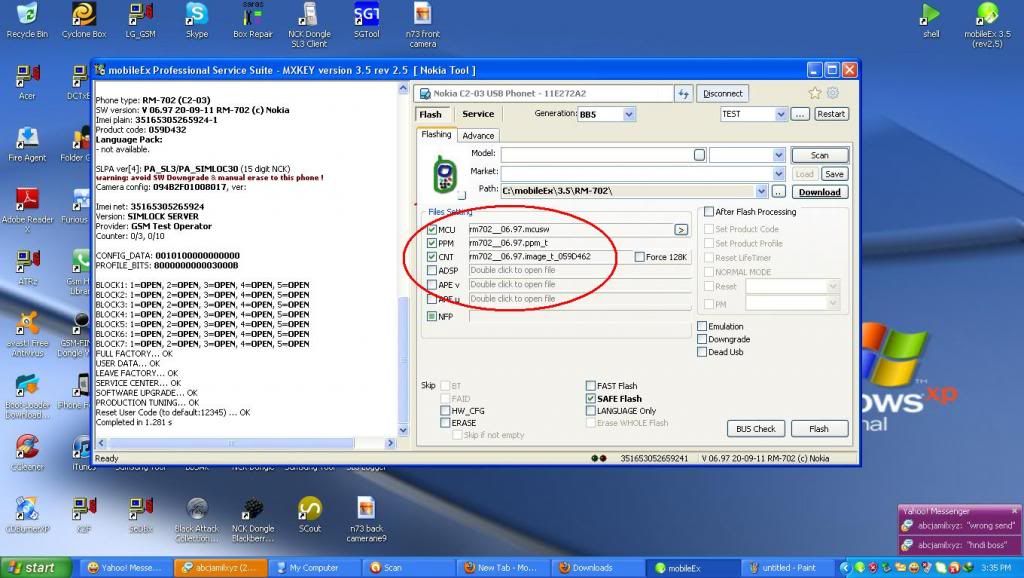
Task: Enable the Dead Usb option
Action: coord(702,352)
